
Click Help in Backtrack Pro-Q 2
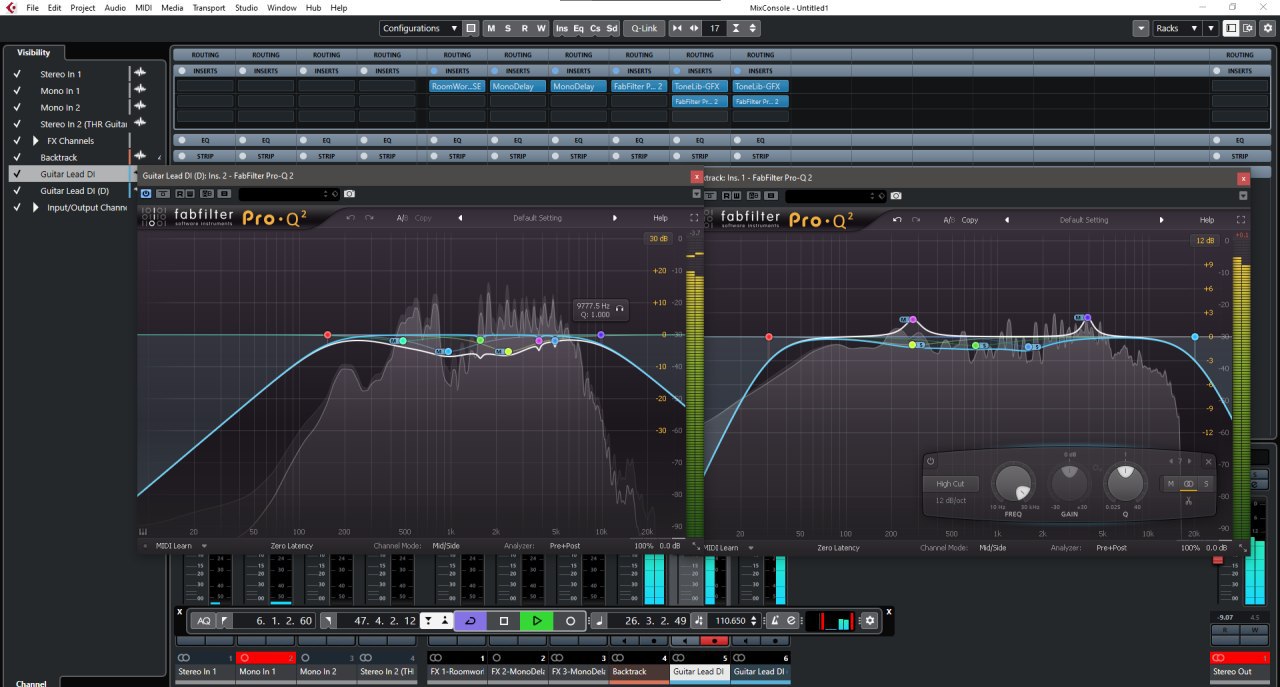pos(1207,220)
